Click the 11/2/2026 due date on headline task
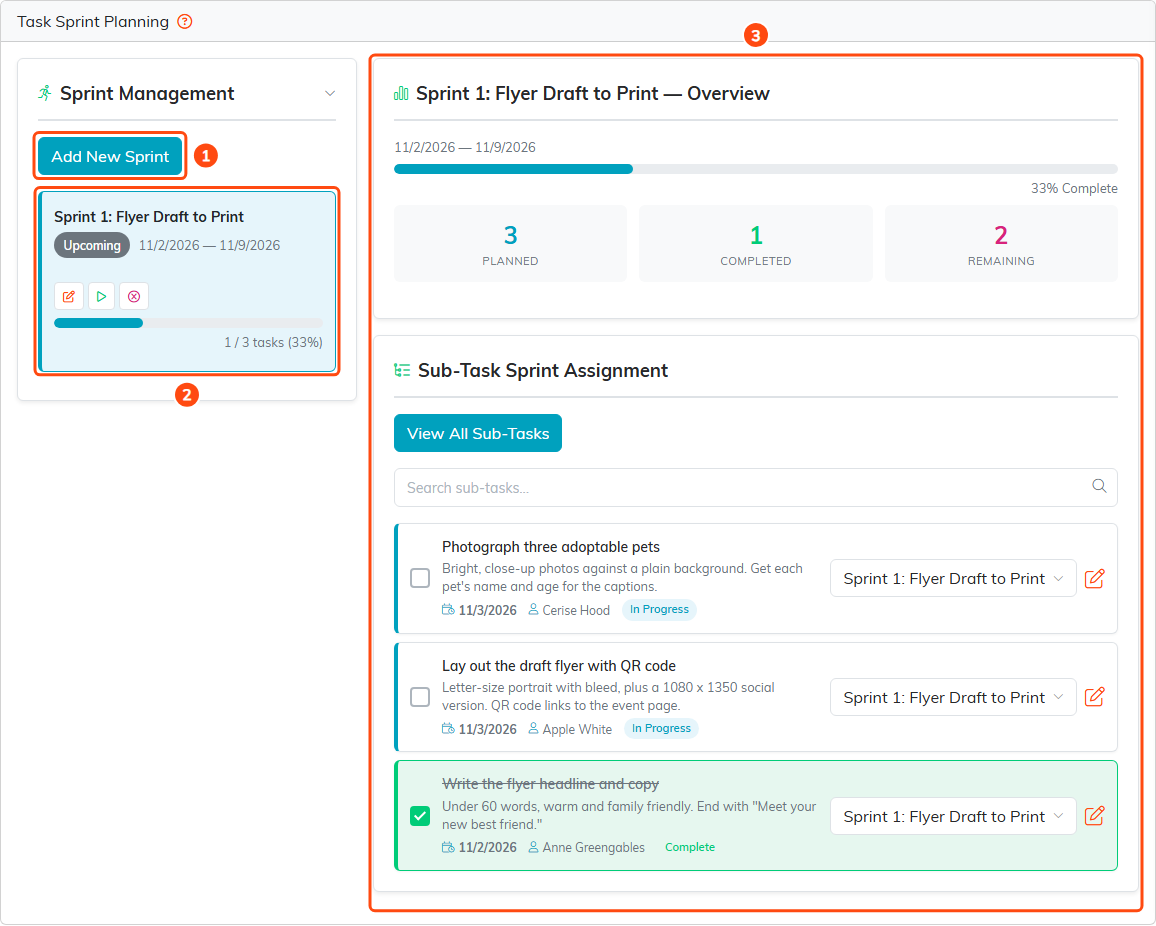 pyautogui.click(x=487, y=848)
